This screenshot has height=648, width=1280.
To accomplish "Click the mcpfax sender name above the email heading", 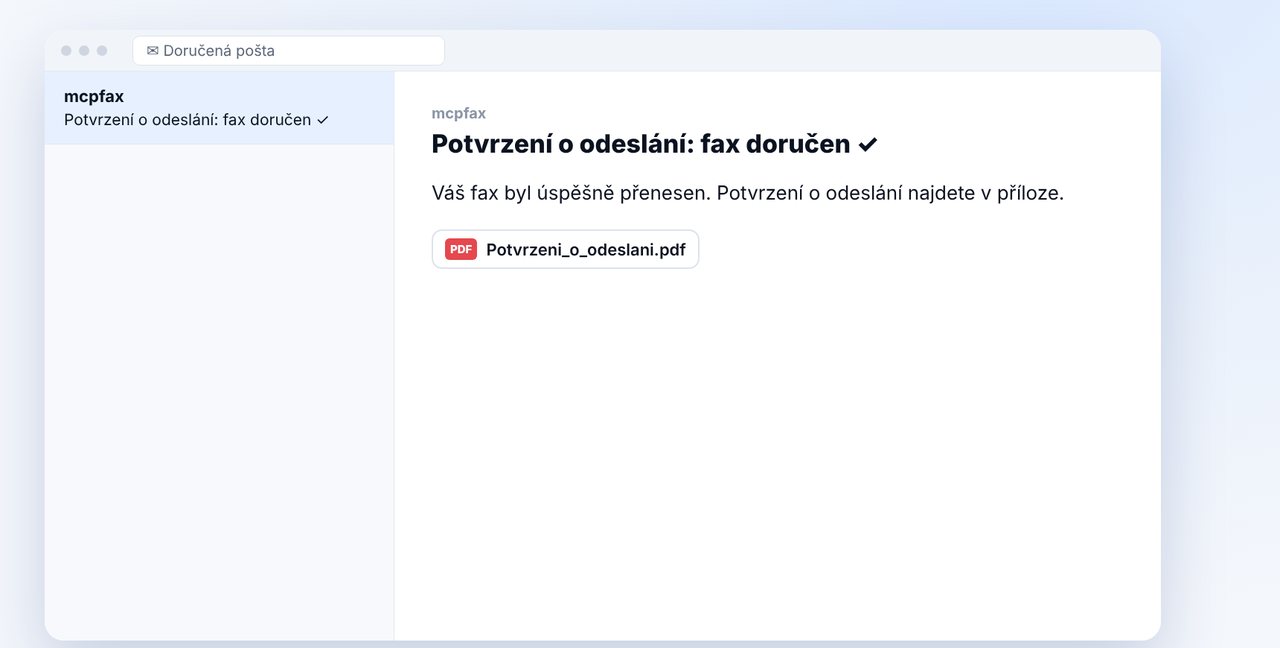I will click(x=459, y=114).
